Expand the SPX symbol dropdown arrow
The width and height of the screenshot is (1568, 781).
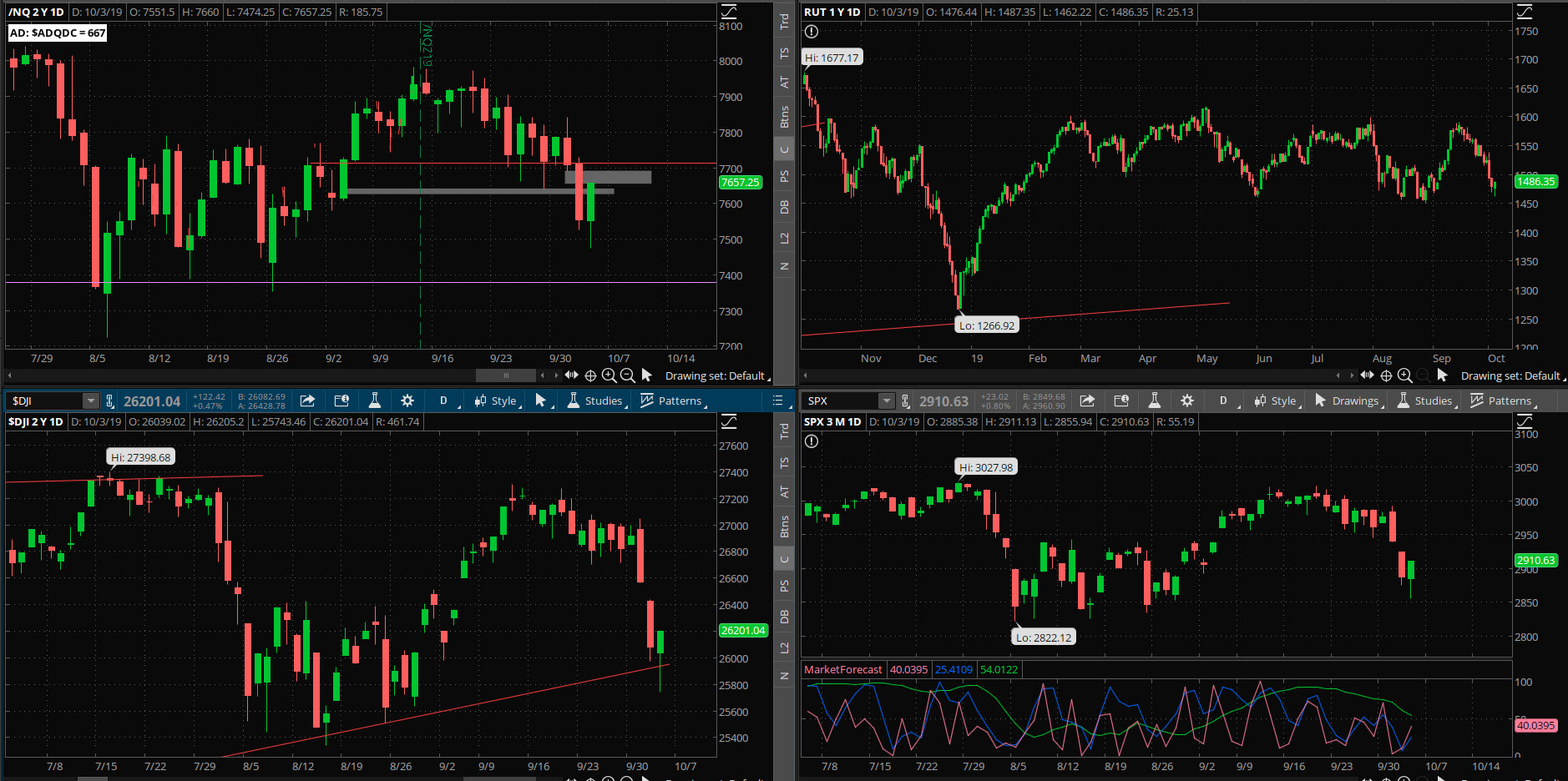(x=887, y=401)
